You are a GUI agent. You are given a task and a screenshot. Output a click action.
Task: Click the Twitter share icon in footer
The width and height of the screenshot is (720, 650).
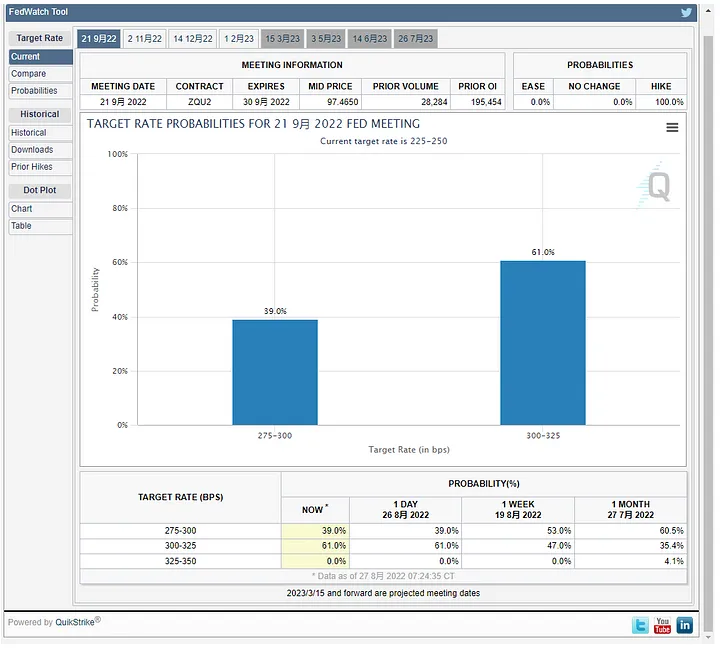pyautogui.click(x=640, y=625)
